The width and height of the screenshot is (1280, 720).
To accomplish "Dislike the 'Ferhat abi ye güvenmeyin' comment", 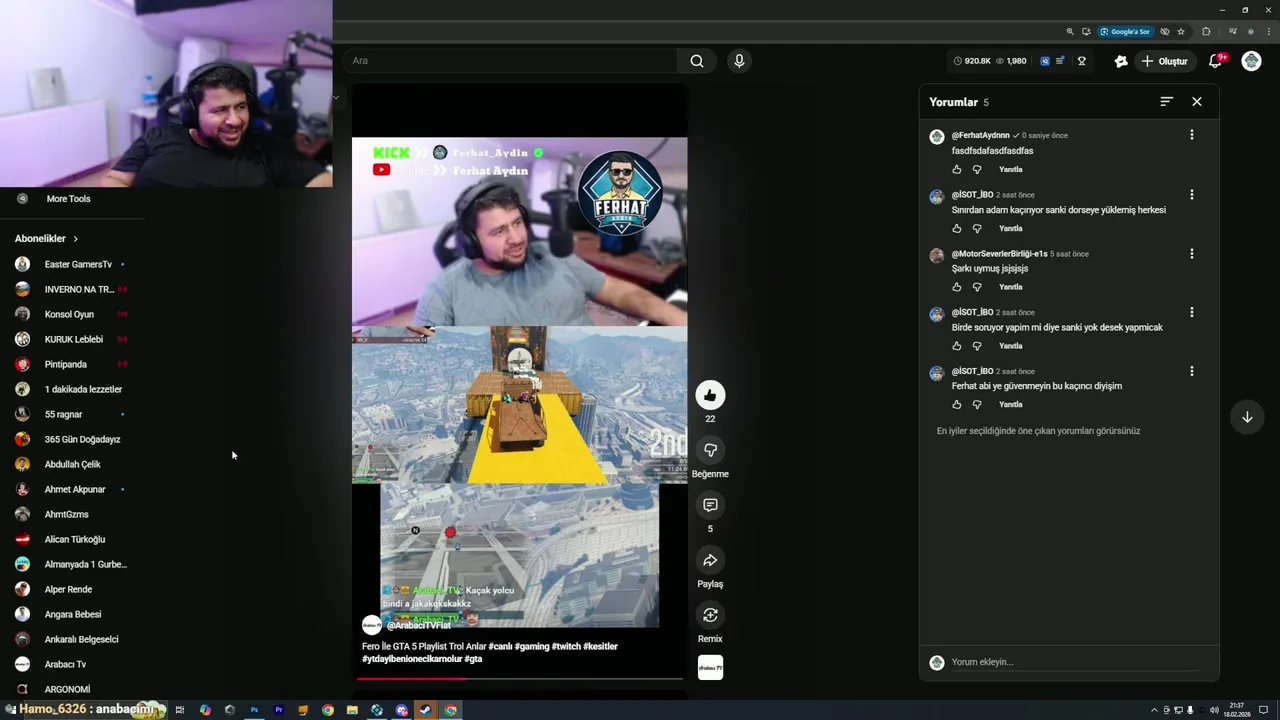I will coord(977,405).
